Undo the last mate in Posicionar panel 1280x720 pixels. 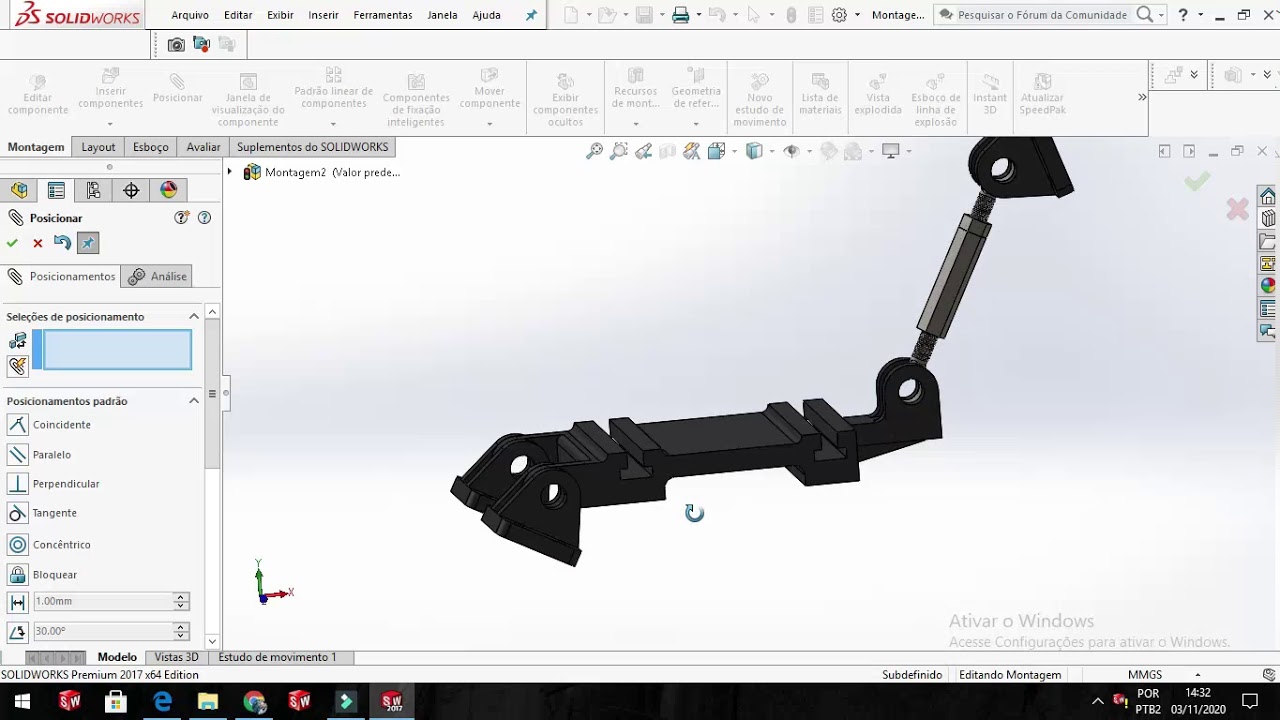[63, 243]
